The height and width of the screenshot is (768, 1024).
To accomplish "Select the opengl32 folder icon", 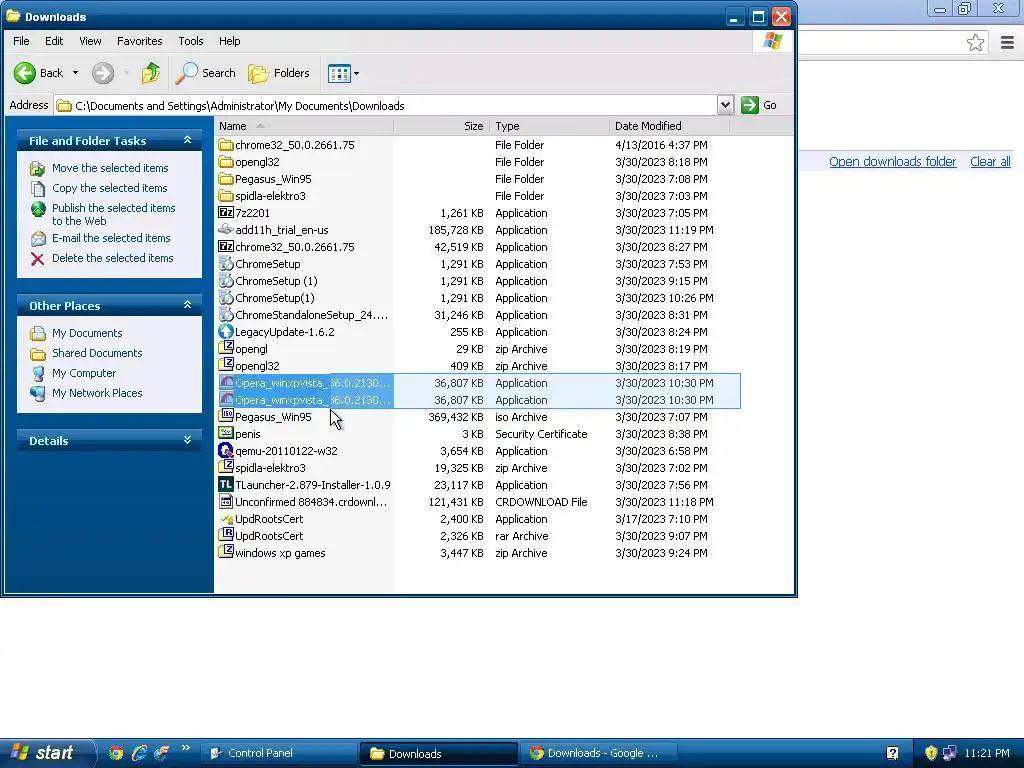I will pyautogui.click(x=226, y=162).
